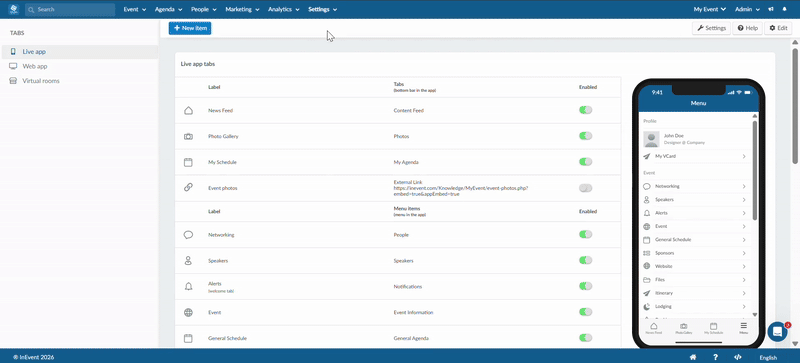This screenshot has width=800, height=363.
Task: Click John Doe avatar in phone preview
Action: point(651,139)
